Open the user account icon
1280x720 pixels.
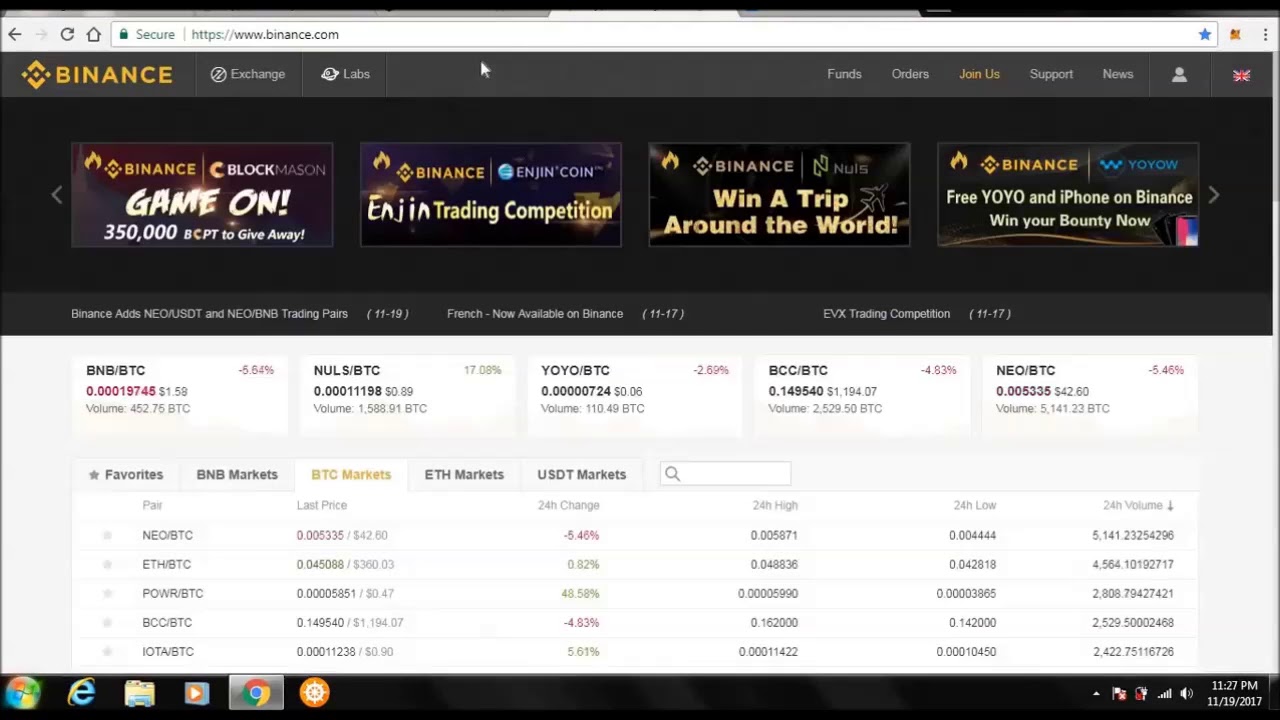(x=1179, y=74)
